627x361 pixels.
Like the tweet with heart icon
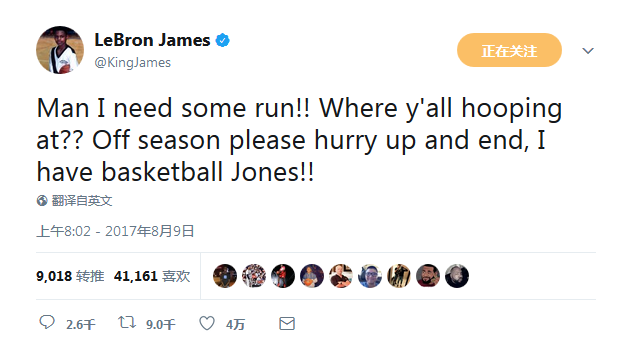(x=207, y=323)
